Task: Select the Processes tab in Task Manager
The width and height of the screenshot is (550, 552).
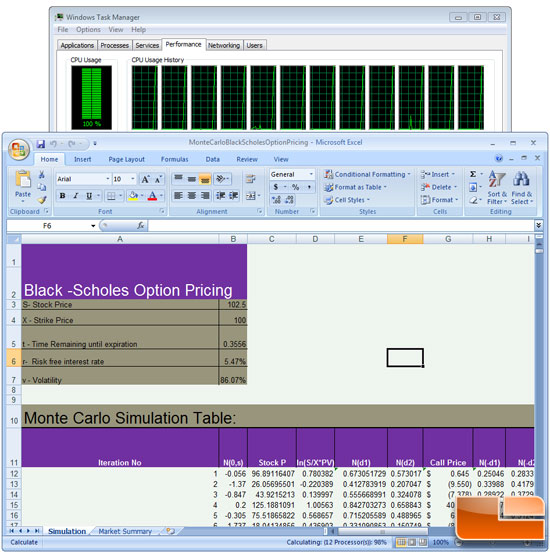Action: [114, 45]
